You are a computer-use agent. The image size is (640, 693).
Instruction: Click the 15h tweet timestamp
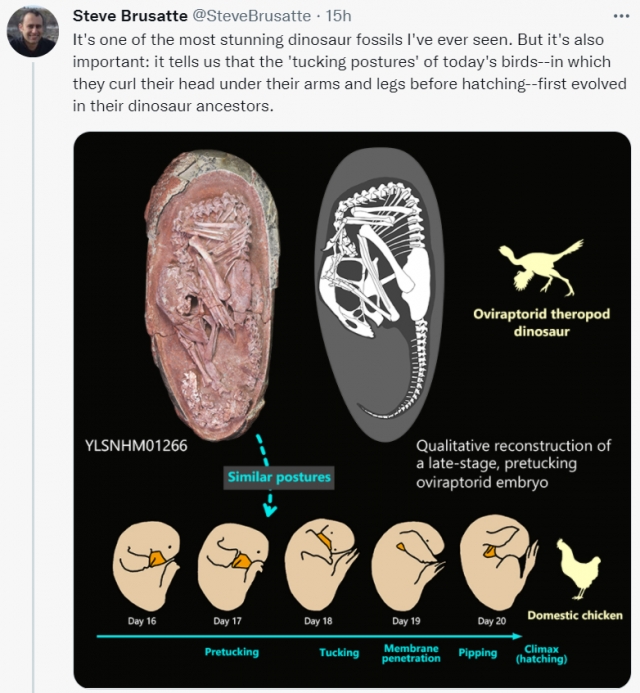click(x=339, y=16)
